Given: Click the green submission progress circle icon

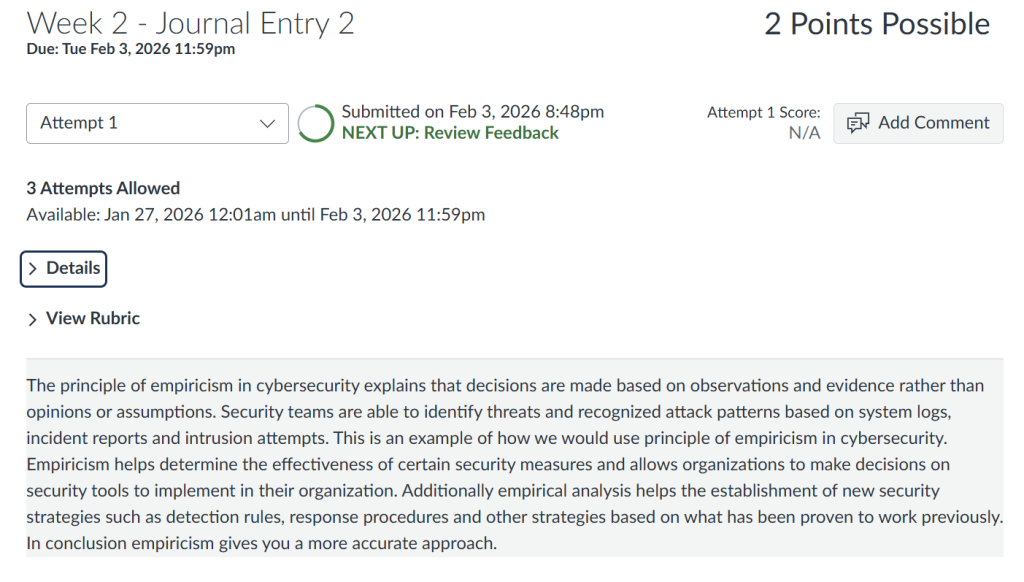Looking at the screenshot, I should [x=316, y=123].
